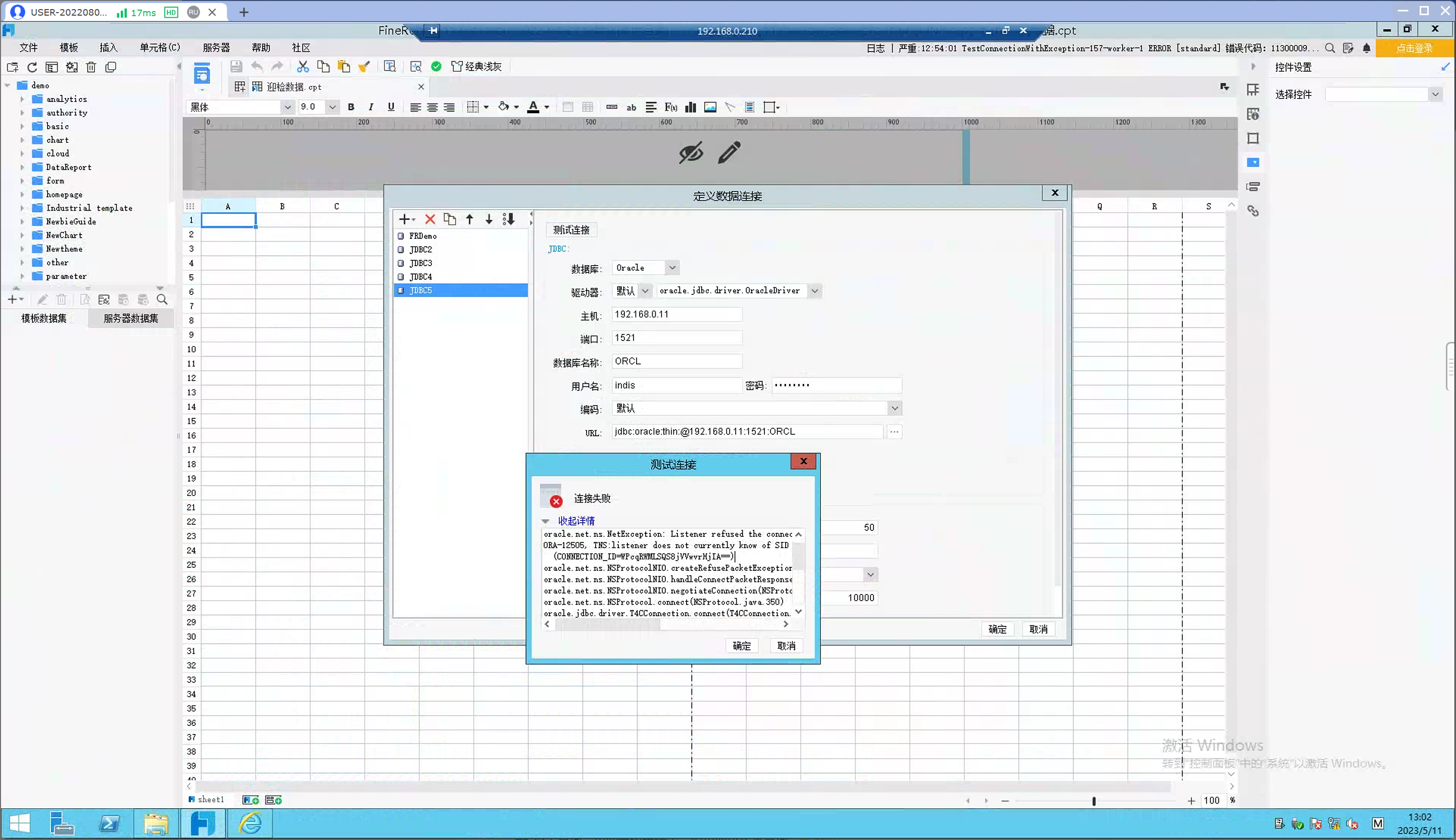Switch to 服务器数据集 tab
This screenshot has width=1456, height=840.
click(131, 318)
